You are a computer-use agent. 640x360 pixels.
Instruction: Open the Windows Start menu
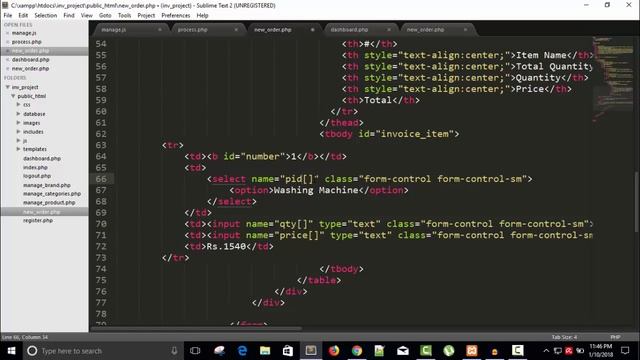tap(11, 351)
